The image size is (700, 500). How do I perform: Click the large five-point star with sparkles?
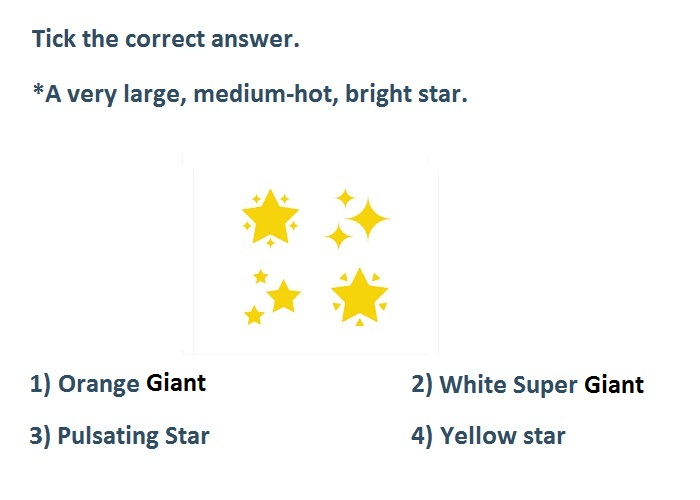[270, 217]
